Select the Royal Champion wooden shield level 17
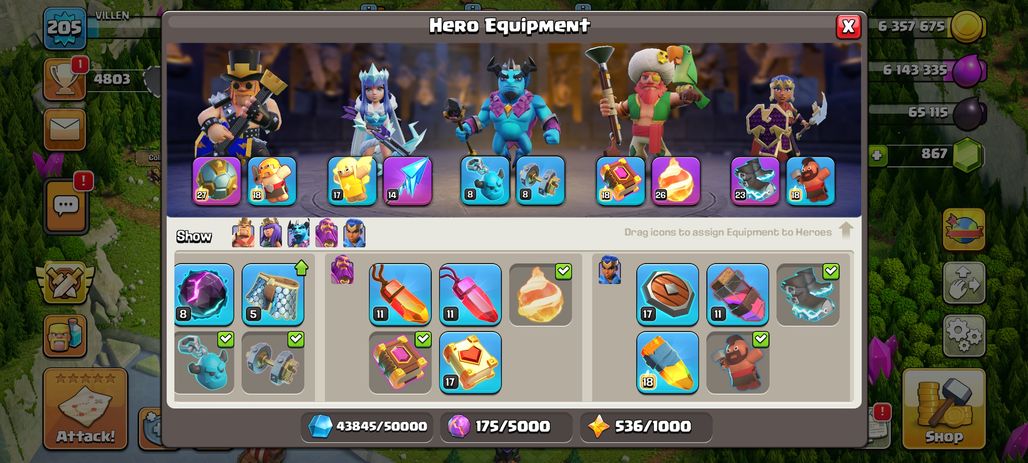Image resolution: width=1028 pixels, height=463 pixels. (667, 294)
